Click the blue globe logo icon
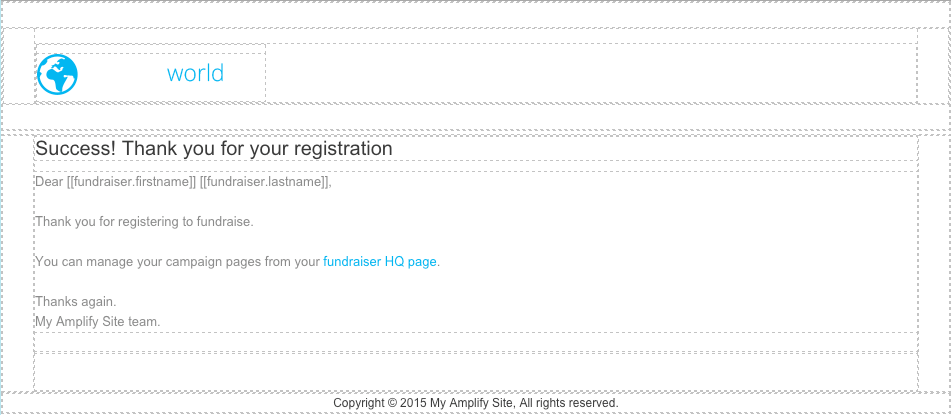952x415 pixels. [58, 75]
